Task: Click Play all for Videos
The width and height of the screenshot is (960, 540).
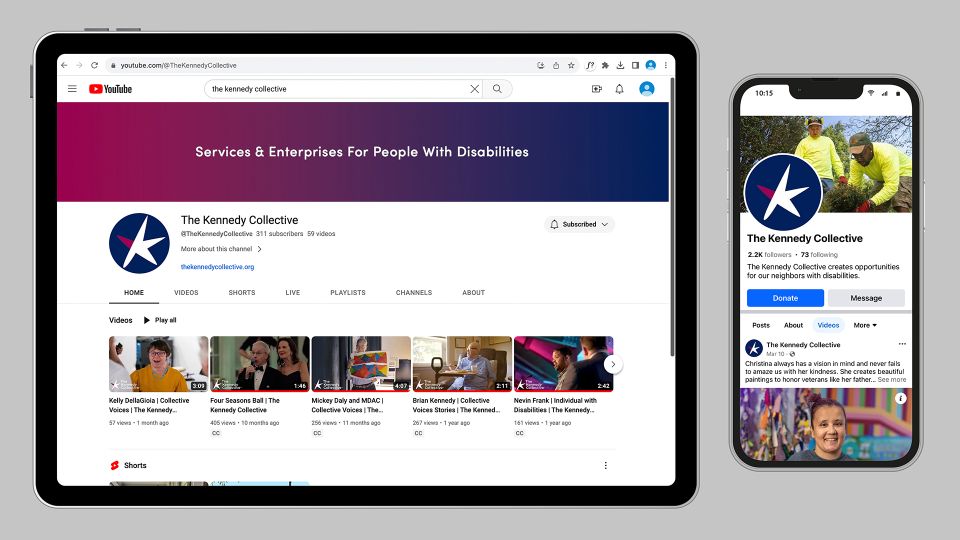Action: pos(160,320)
